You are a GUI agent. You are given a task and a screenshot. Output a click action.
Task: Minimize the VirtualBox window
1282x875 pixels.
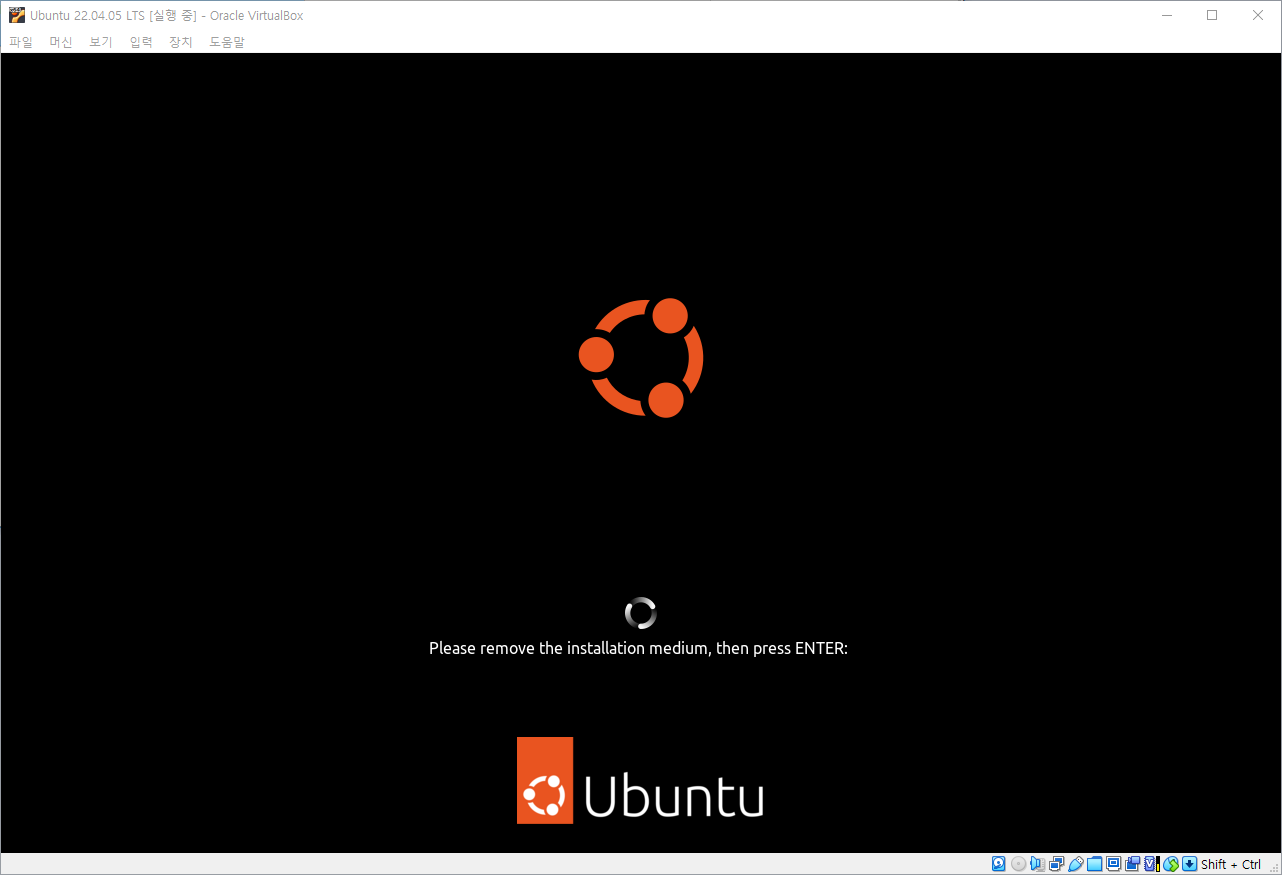point(1166,15)
